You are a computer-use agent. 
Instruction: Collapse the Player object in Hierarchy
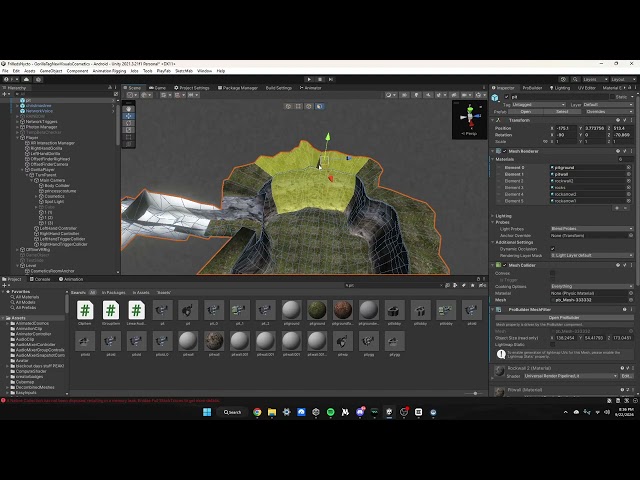pos(18,138)
